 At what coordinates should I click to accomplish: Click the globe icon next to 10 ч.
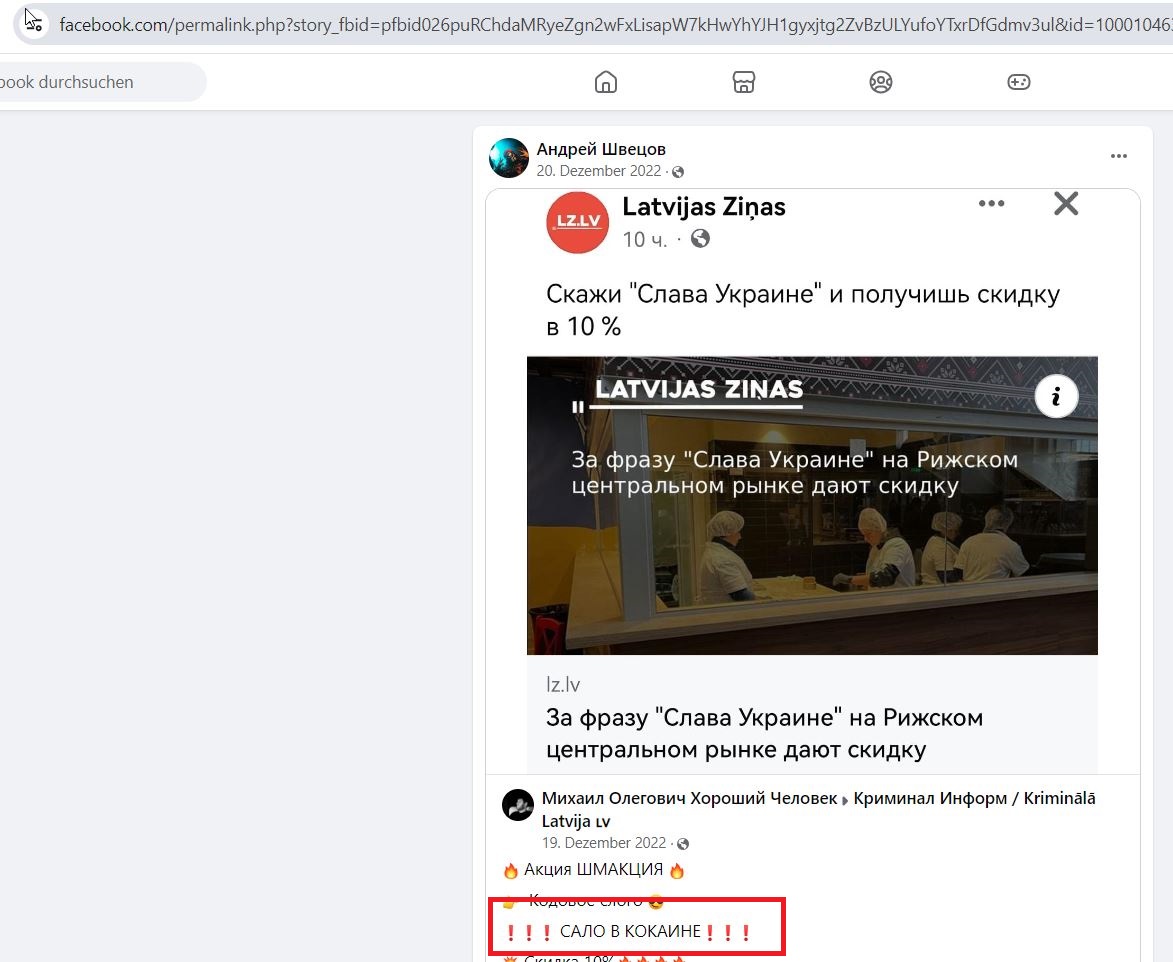[x=700, y=239]
